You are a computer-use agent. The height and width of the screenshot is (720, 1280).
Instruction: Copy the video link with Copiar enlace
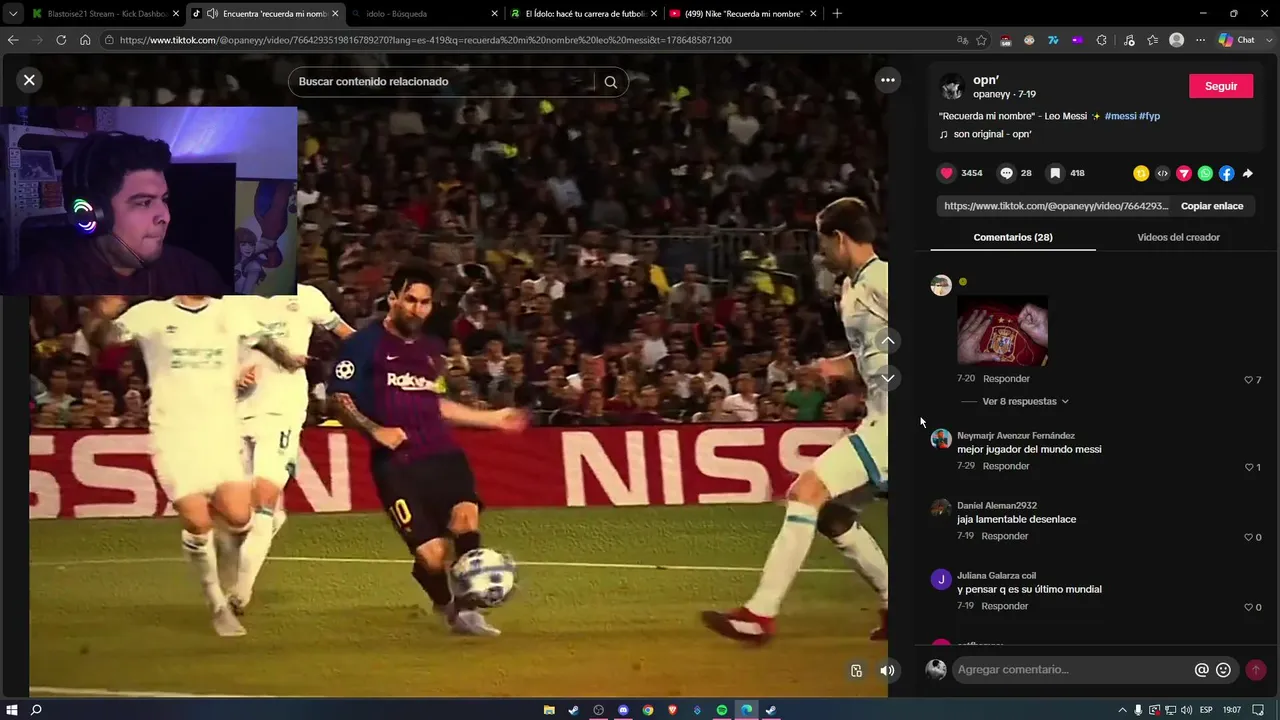1212,206
